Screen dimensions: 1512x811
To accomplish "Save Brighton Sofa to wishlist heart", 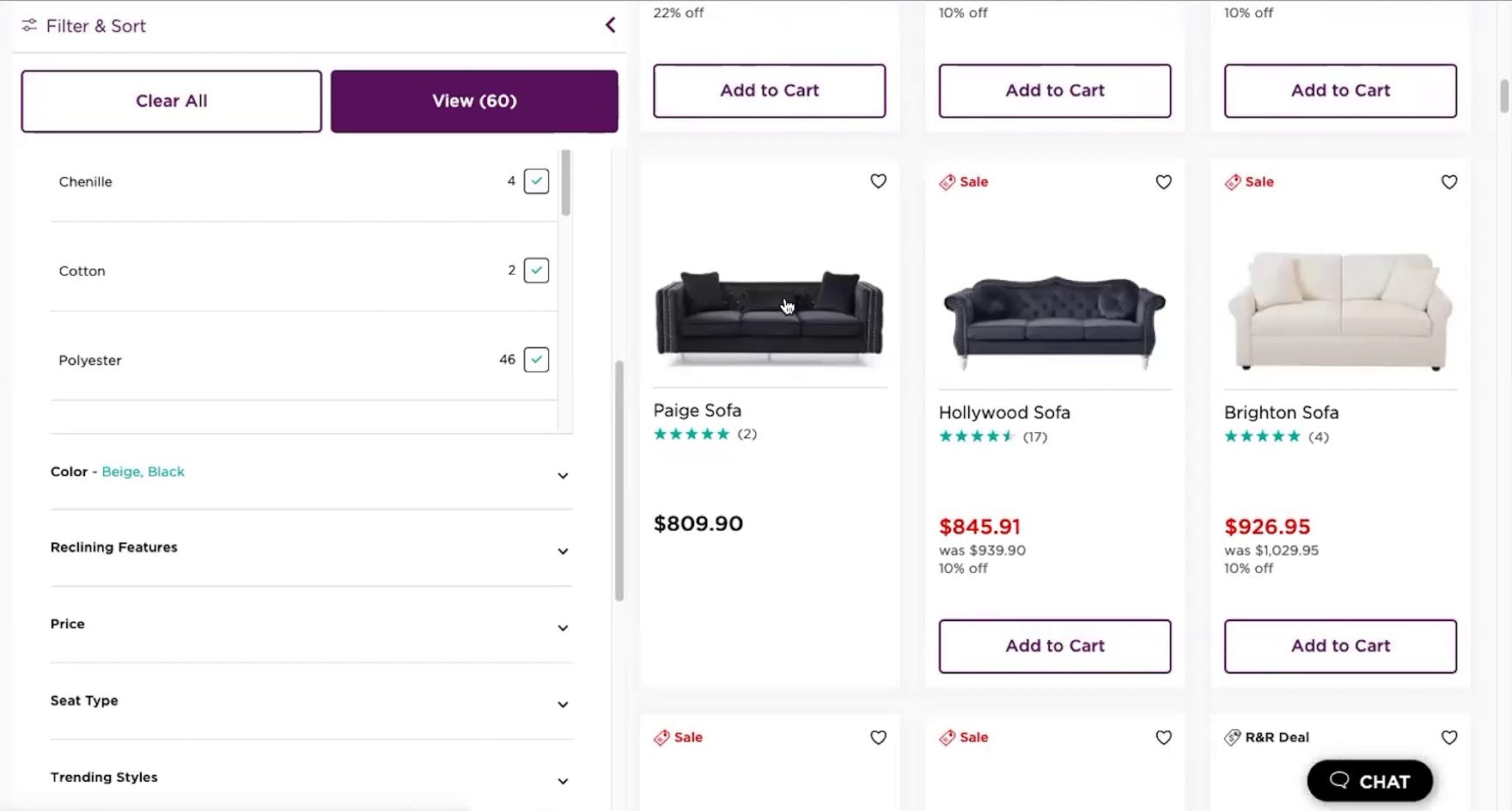I will (1448, 182).
